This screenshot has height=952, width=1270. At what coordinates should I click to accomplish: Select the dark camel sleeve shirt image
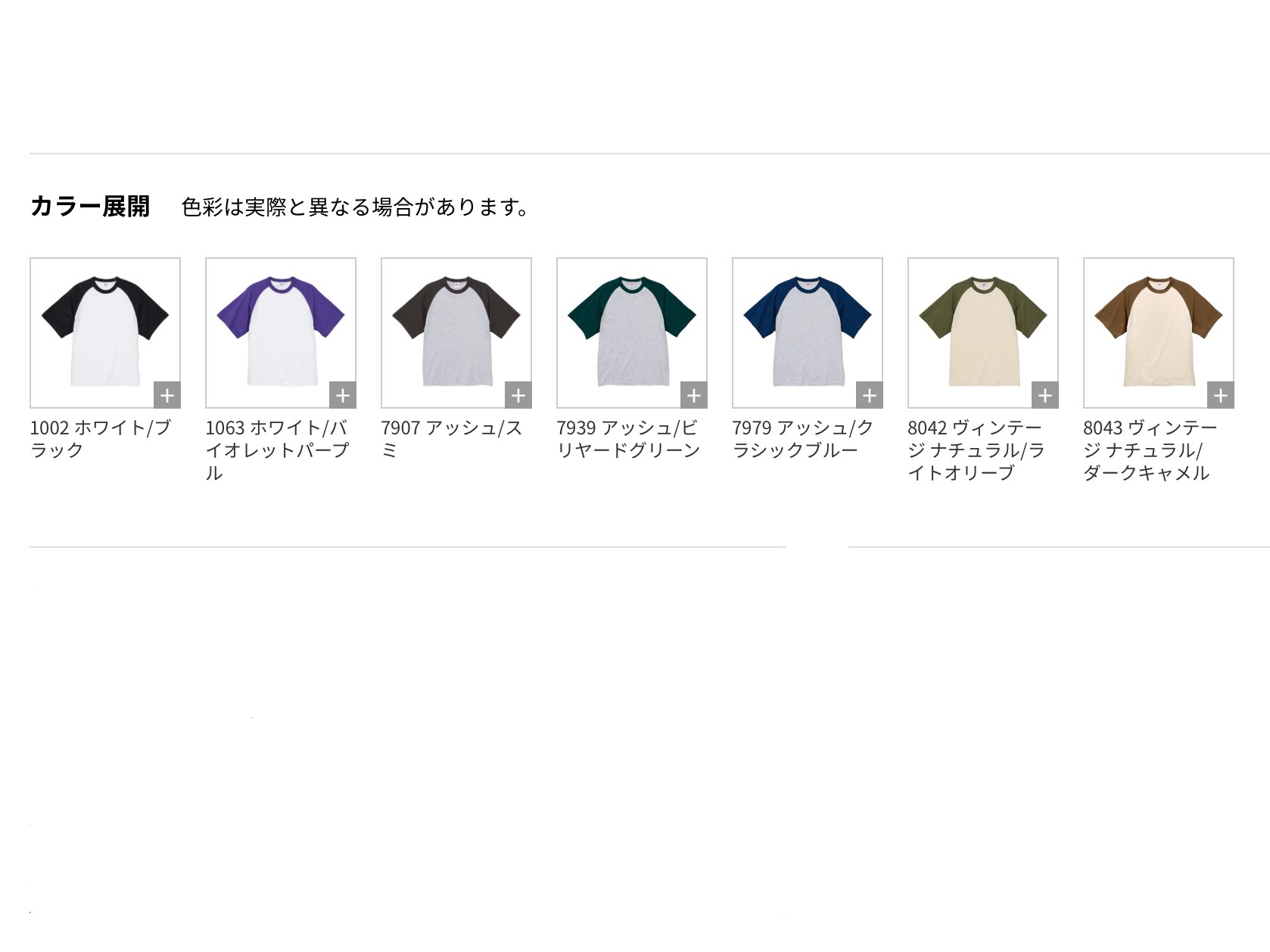[x=1159, y=333]
